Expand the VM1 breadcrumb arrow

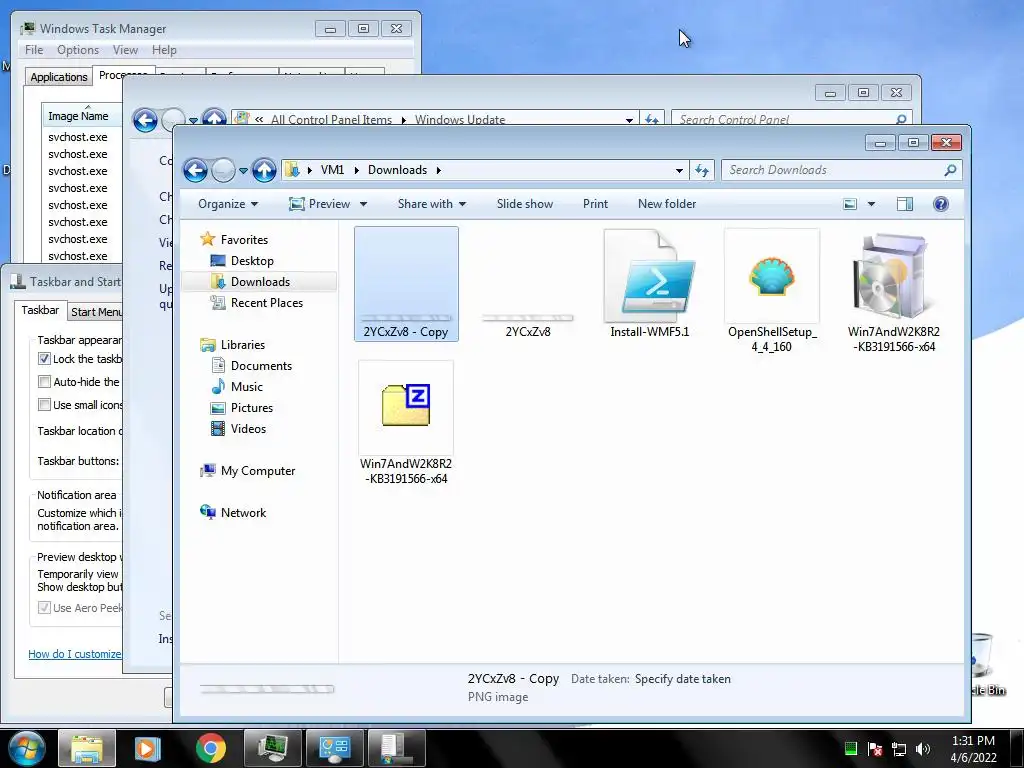[x=357, y=170]
